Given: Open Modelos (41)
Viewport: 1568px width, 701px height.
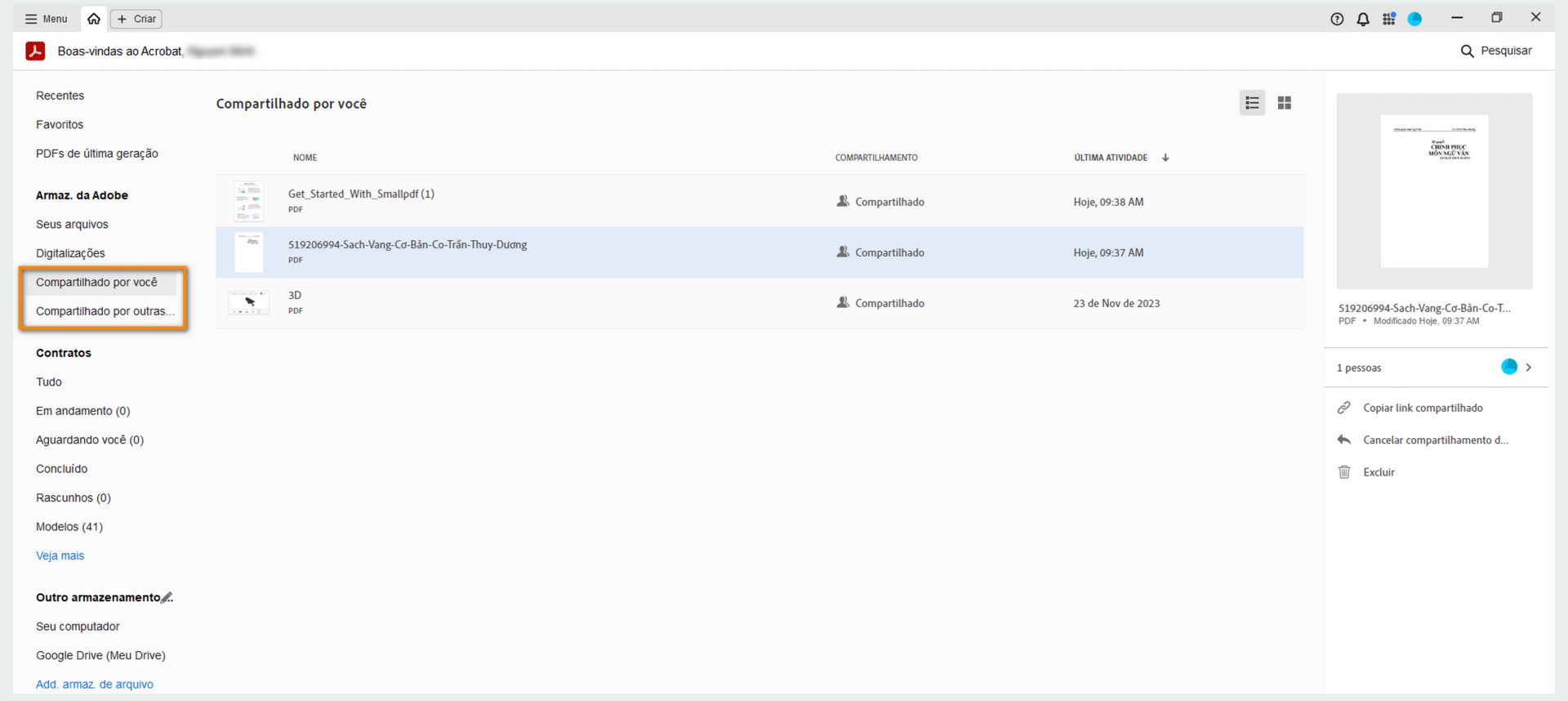Looking at the screenshot, I should (x=69, y=527).
